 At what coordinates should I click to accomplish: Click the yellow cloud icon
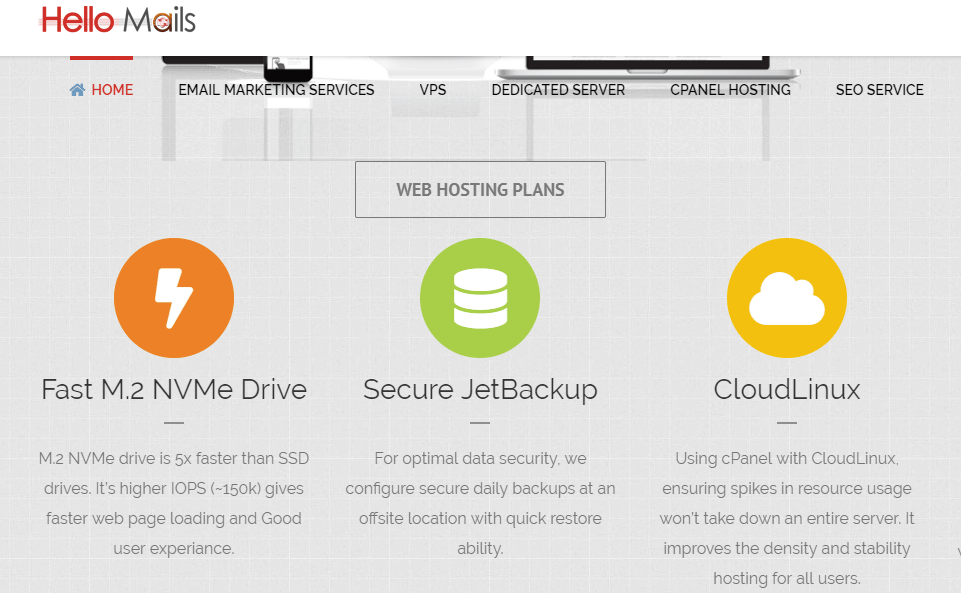(x=786, y=298)
